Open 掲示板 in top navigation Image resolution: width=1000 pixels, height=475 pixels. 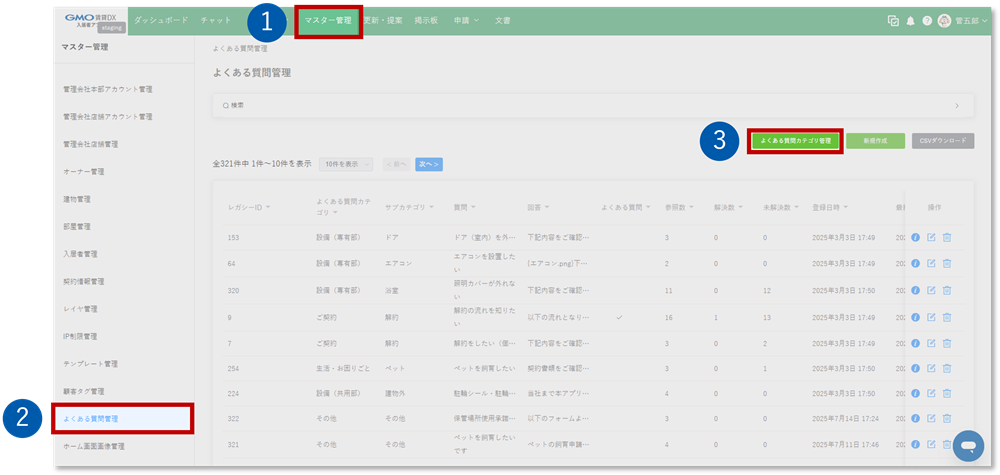tap(425, 20)
